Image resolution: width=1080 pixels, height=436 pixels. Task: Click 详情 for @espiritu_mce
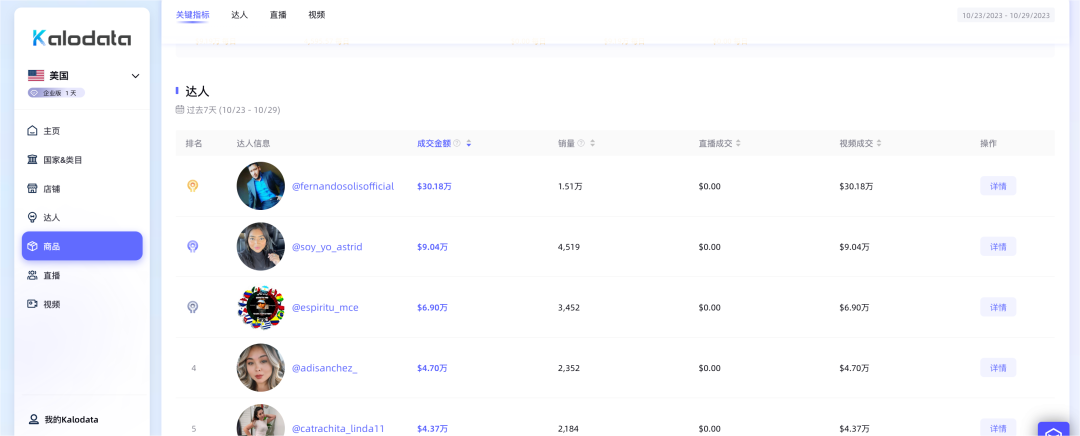click(x=998, y=307)
